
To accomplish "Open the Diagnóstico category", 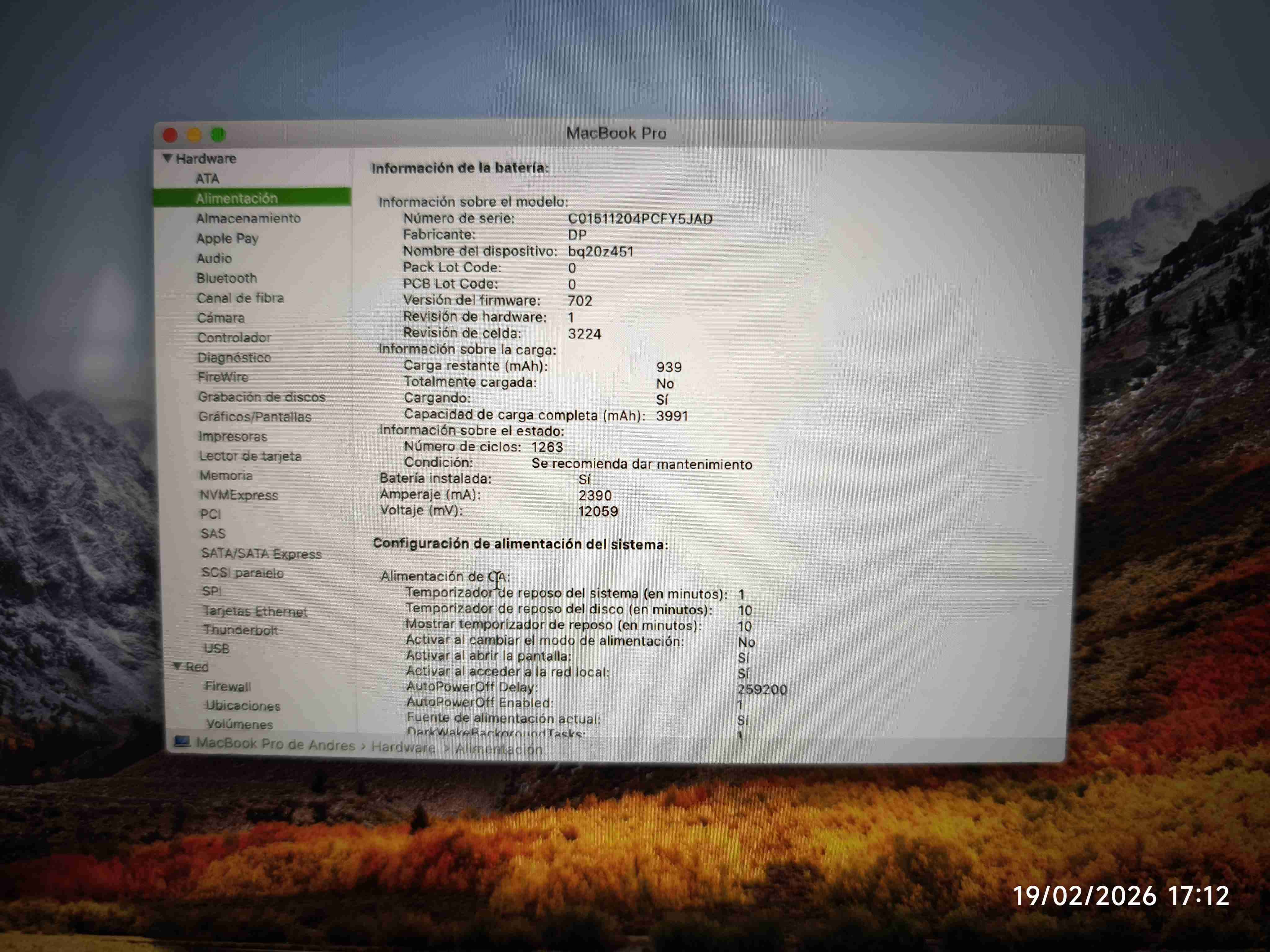I will [x=235, y=357].
